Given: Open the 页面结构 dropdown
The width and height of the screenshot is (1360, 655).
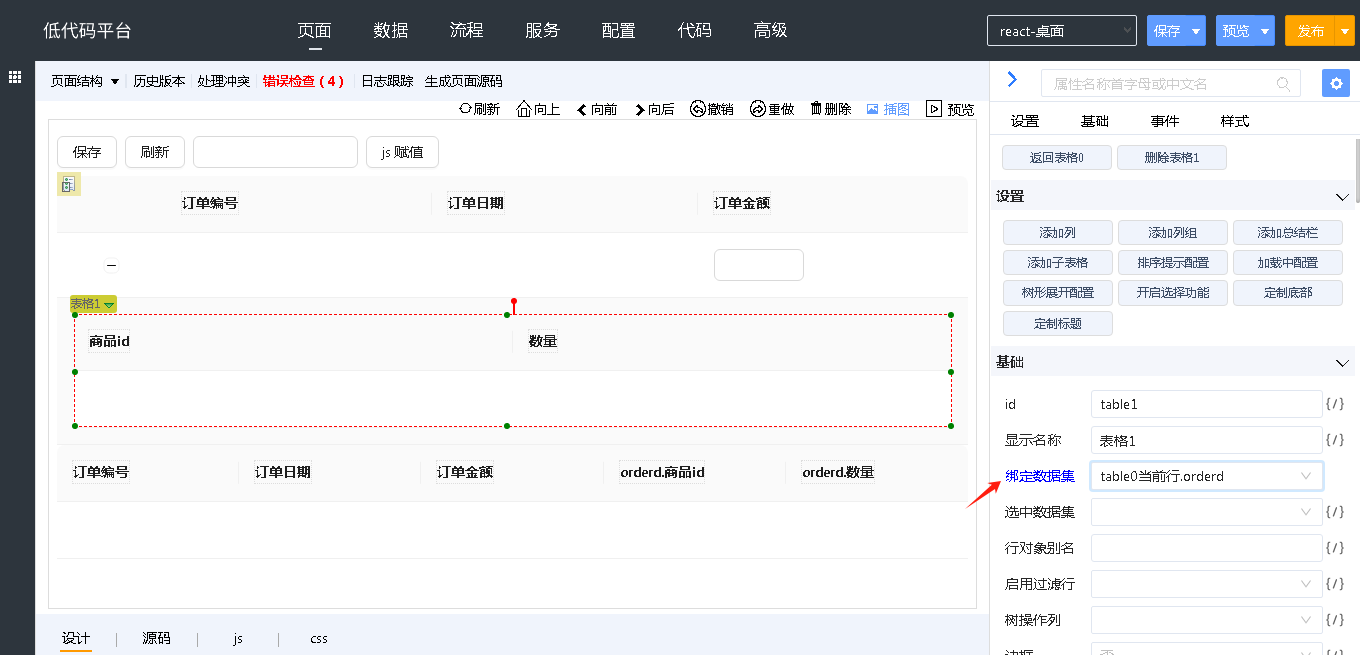Looking at the screenshot, I should (x=85, y=81).
